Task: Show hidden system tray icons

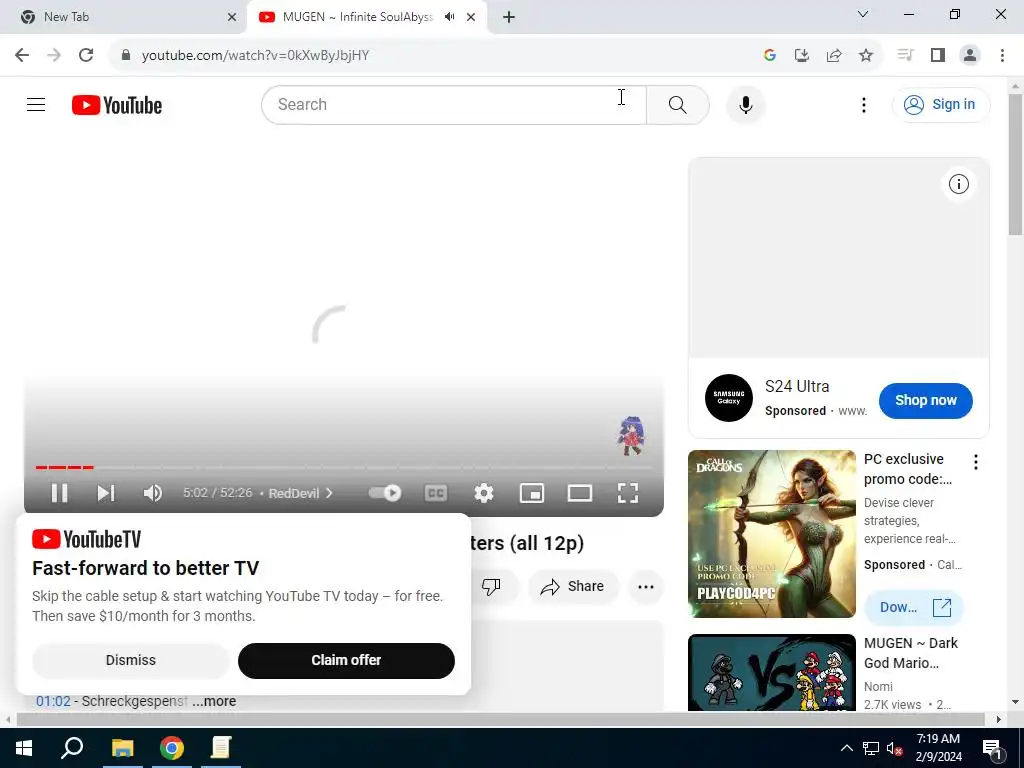Action: click(x=846, y=748)
